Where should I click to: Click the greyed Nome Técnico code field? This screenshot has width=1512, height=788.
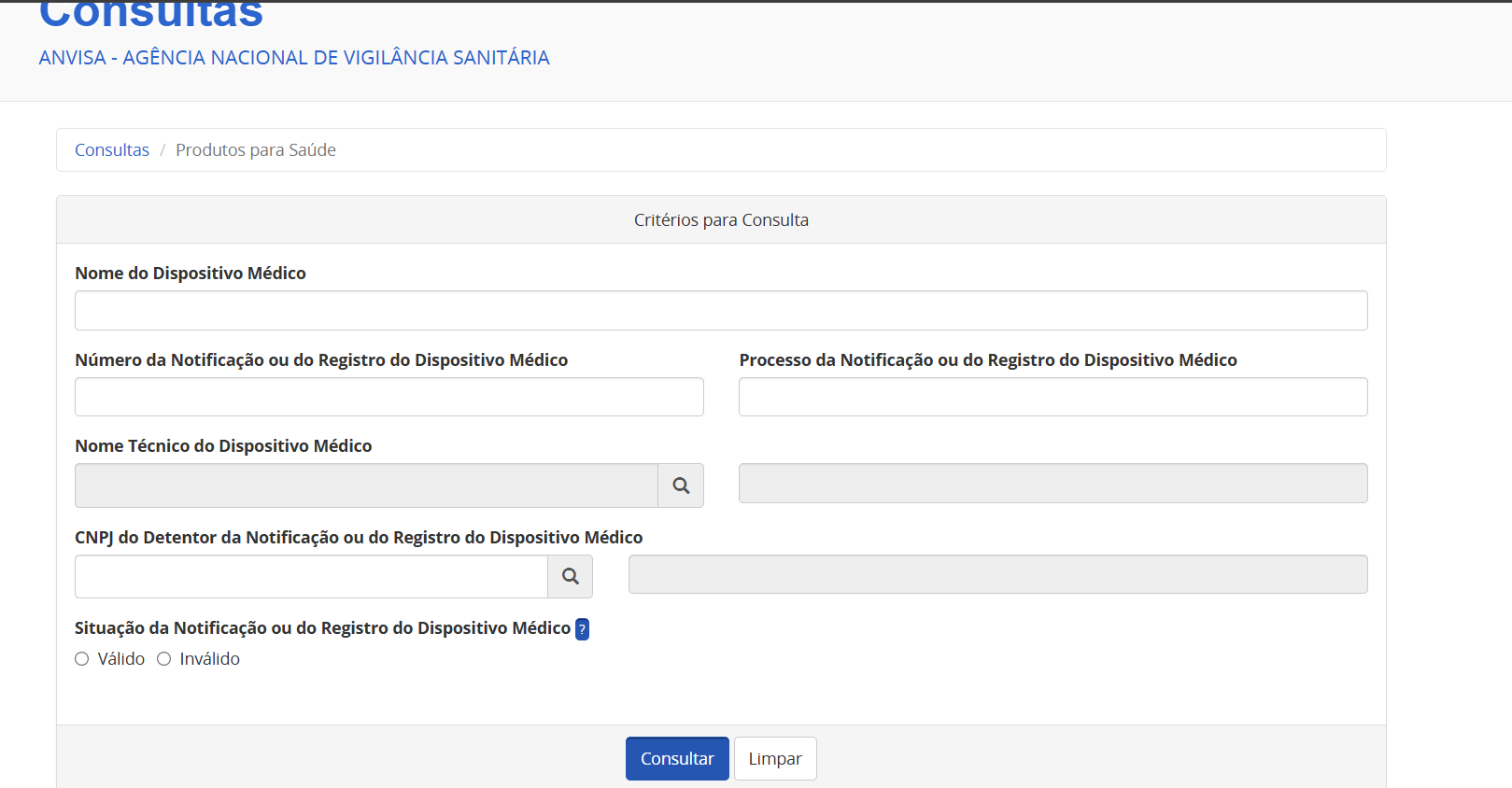click(366, 485)
